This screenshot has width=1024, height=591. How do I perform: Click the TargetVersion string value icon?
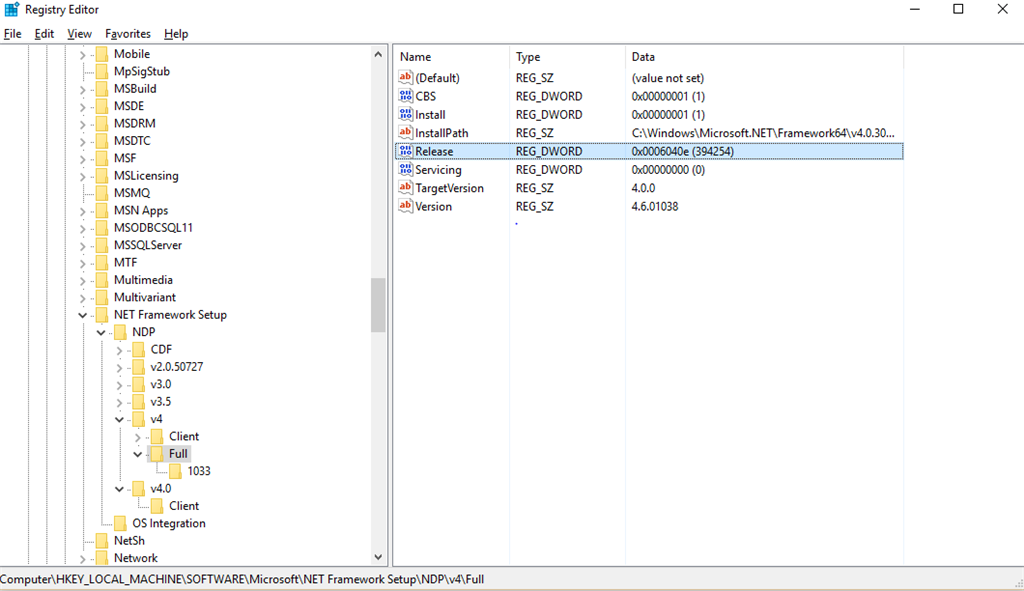tap(406, 187)
